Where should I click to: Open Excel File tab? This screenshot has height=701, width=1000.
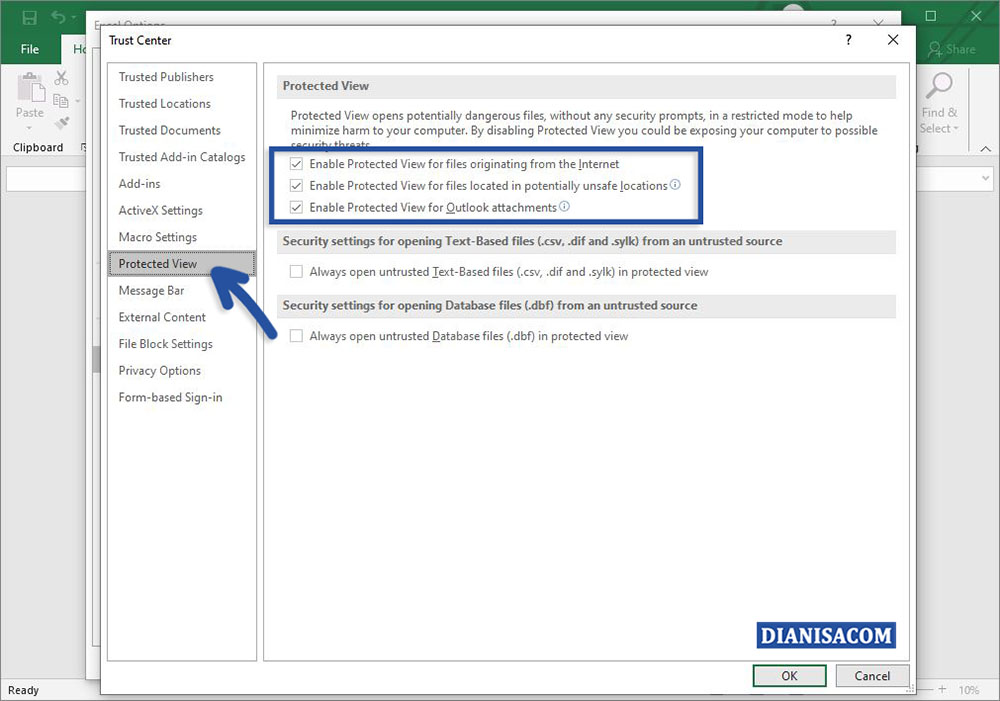[29, 49]
